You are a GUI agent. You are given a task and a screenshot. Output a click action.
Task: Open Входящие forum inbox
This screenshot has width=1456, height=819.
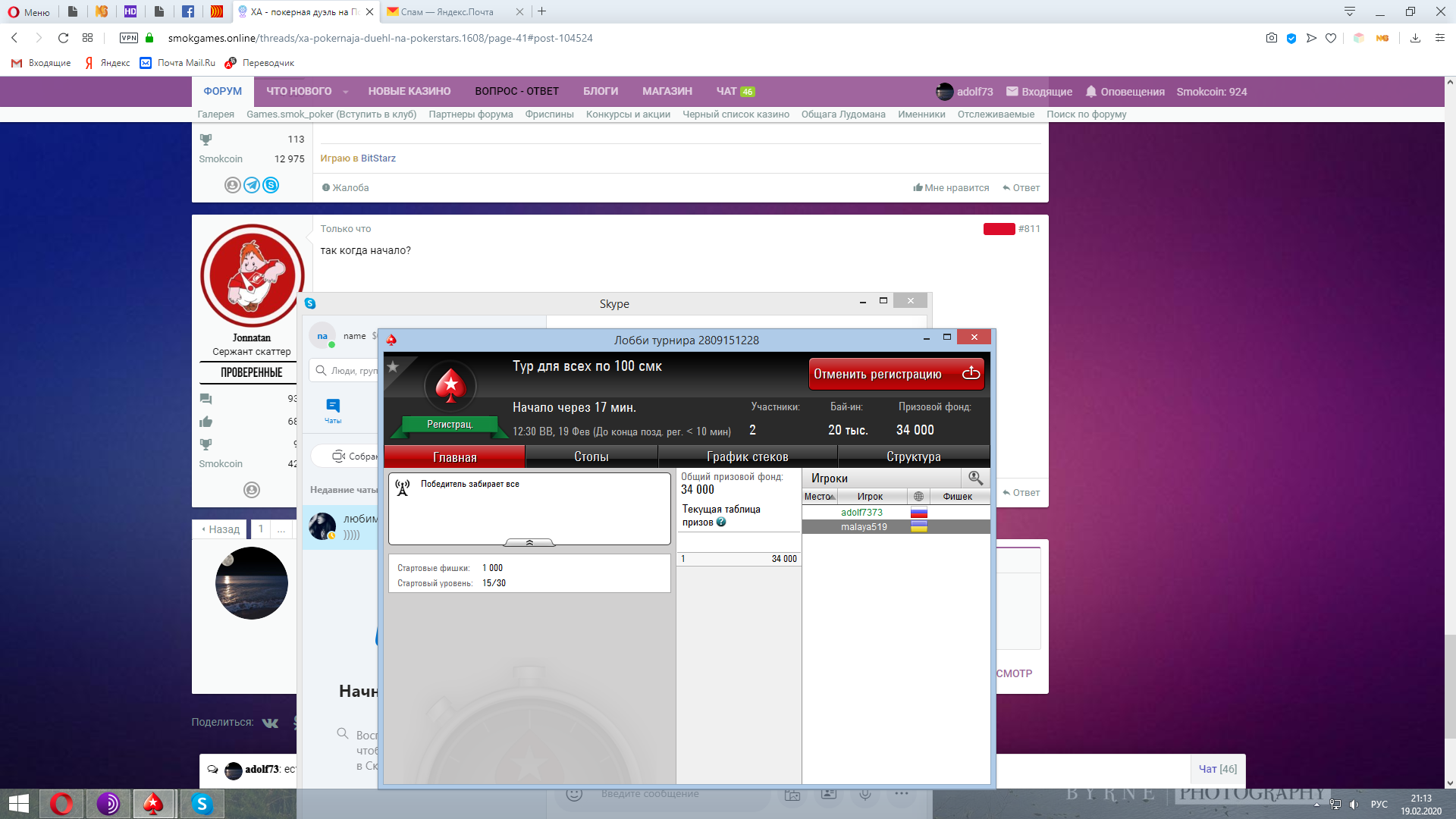tap(1039, 92)
